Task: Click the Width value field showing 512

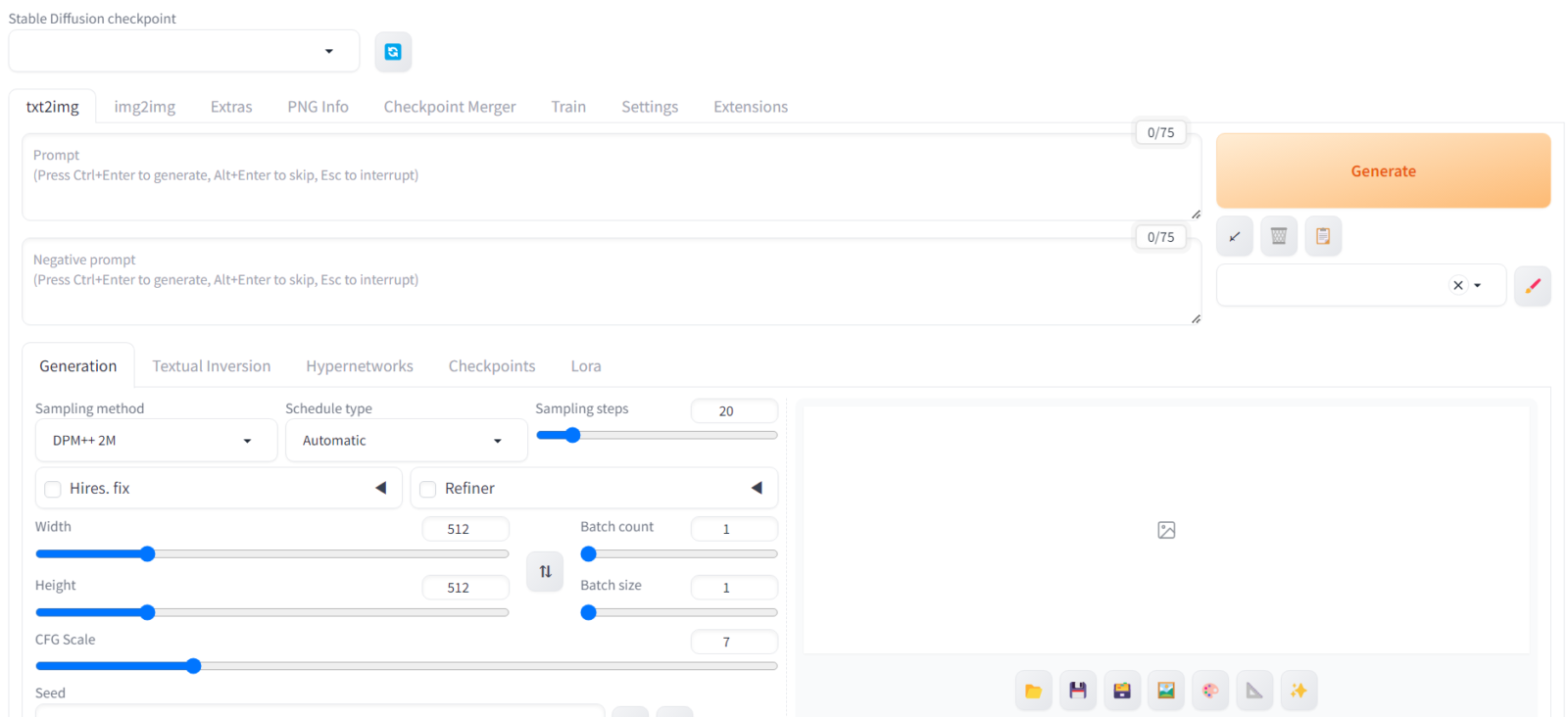Action: point(465,529)
